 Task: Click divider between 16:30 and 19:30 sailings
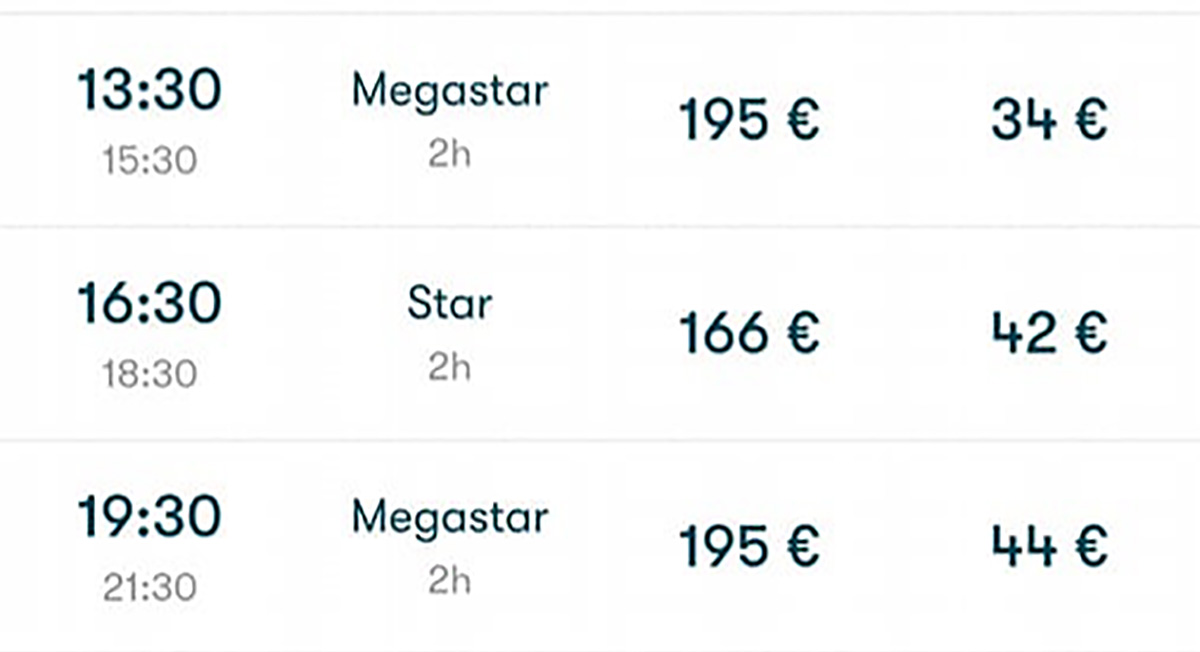(600, 440)
